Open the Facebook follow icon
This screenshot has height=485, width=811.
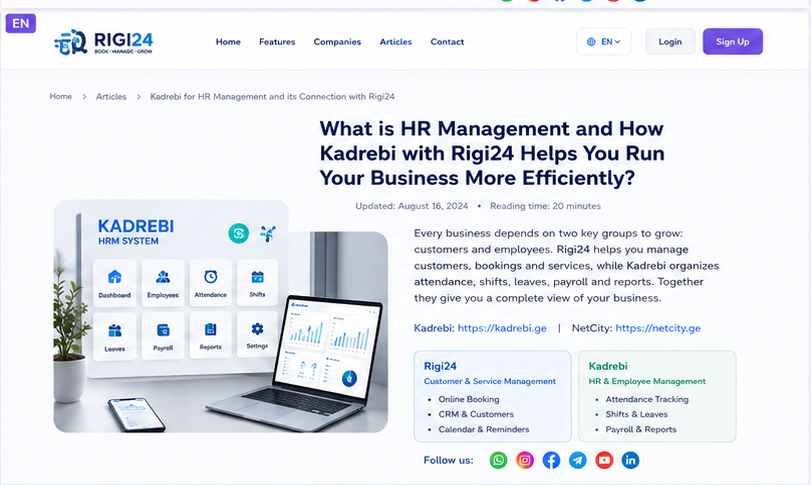(551, 460)
